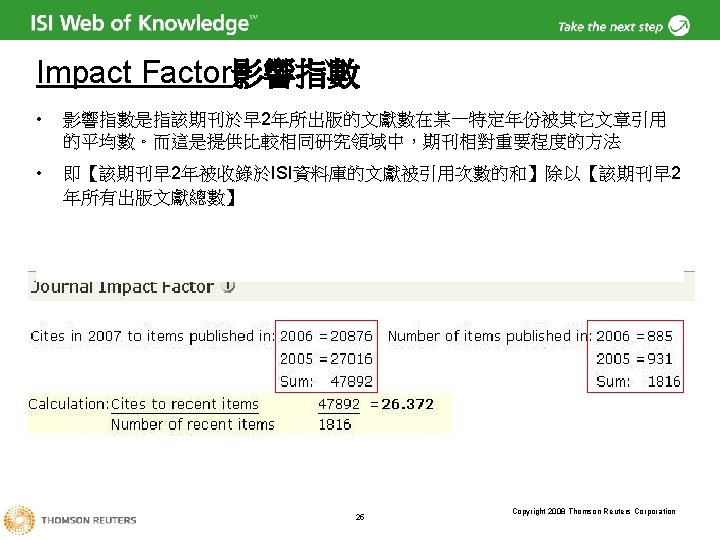Click the denominator 1816 in the calculation
Viewport: 720px width, 540px height.
point(335,425)
